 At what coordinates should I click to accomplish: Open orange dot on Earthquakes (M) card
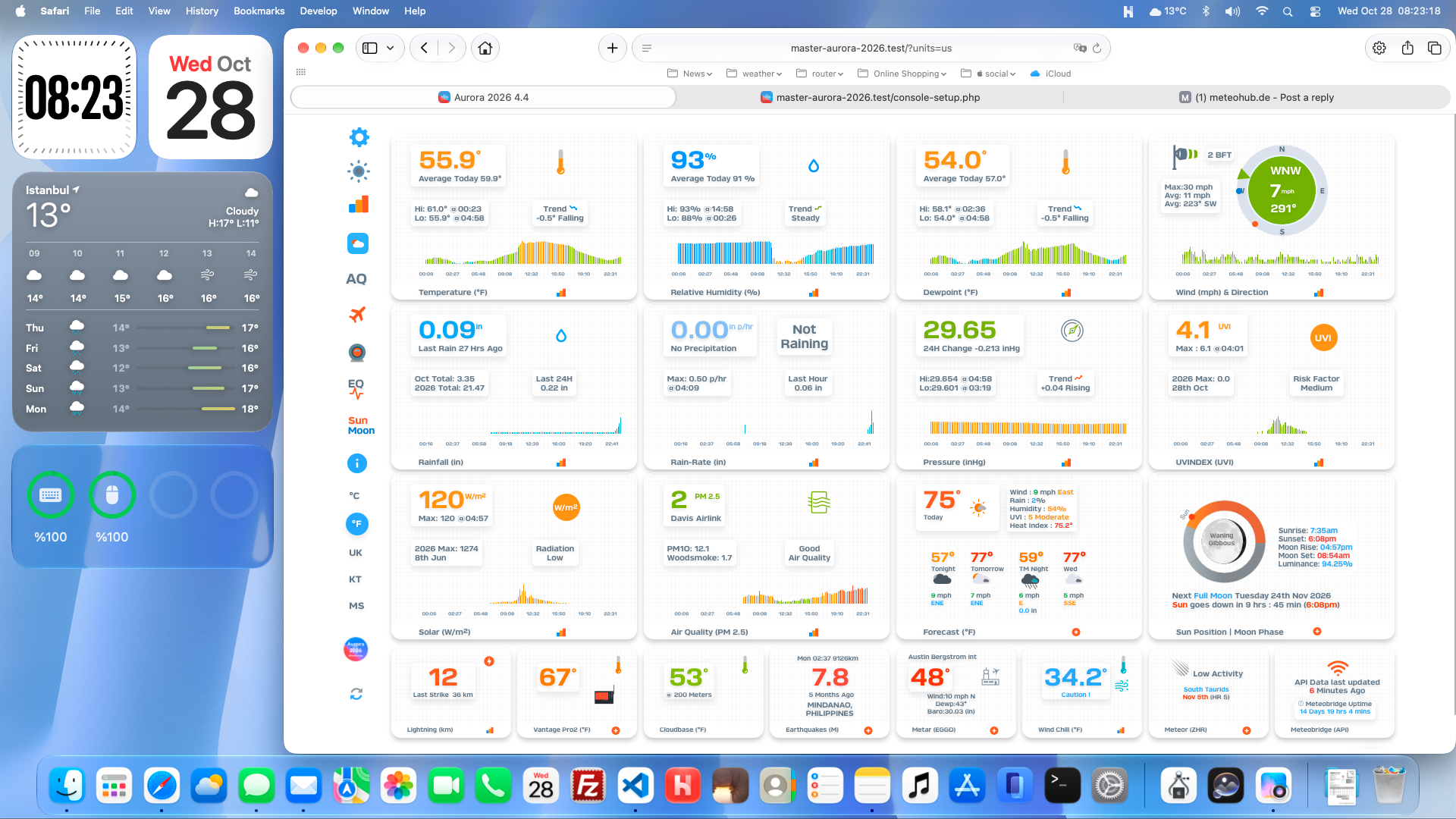(x=868, y=731)
